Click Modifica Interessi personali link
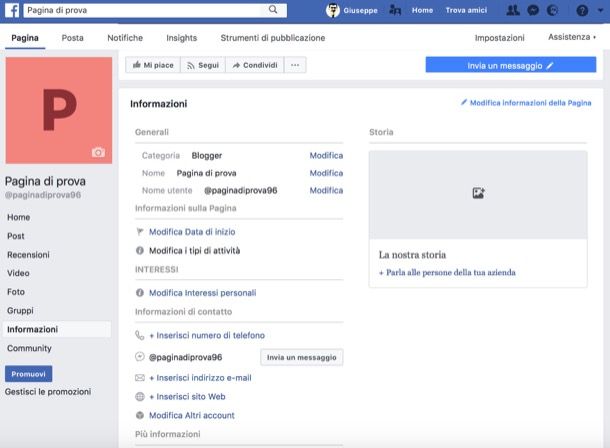 coord(203,293)
